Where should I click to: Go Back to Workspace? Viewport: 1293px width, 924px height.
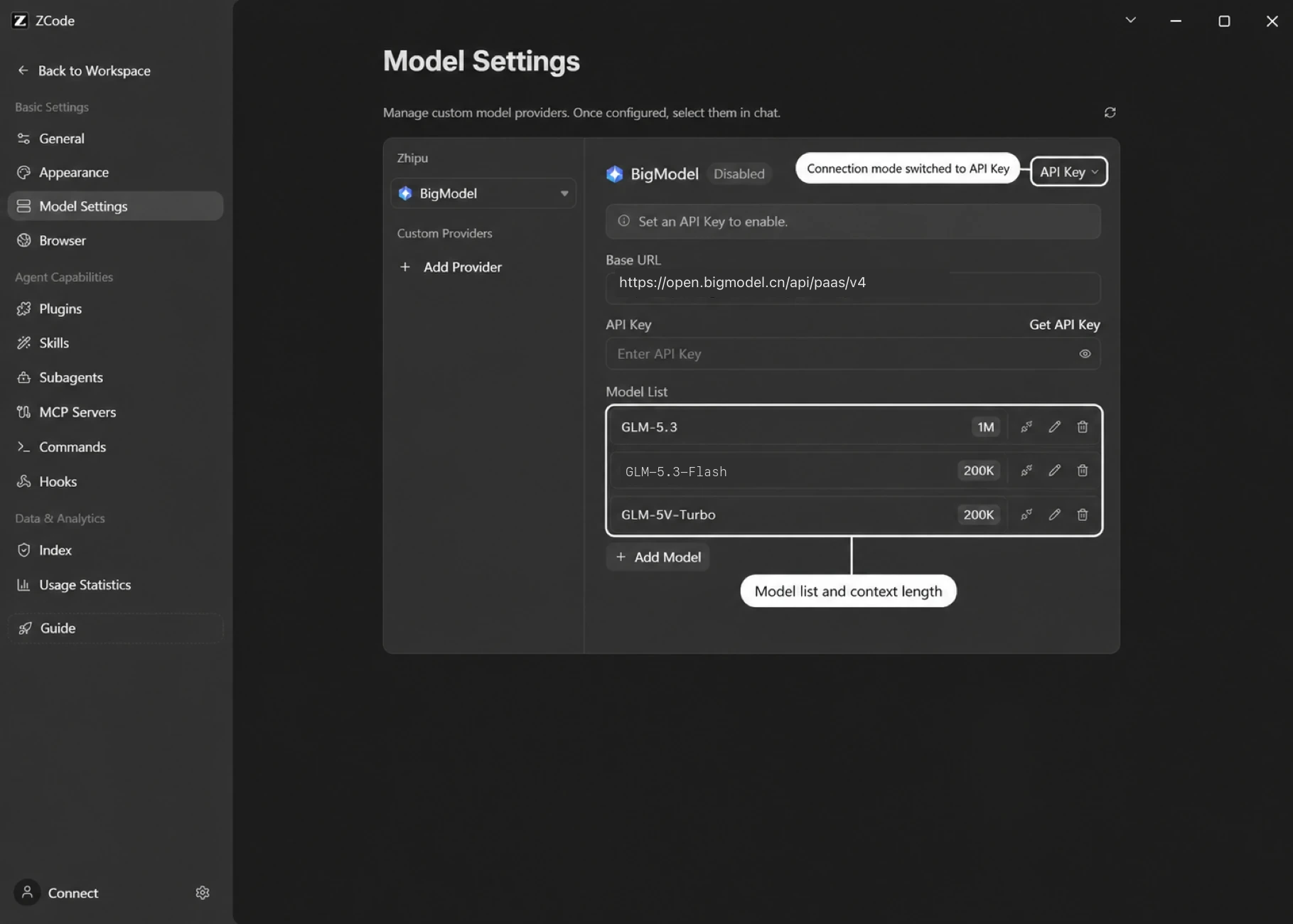(84, 70)
